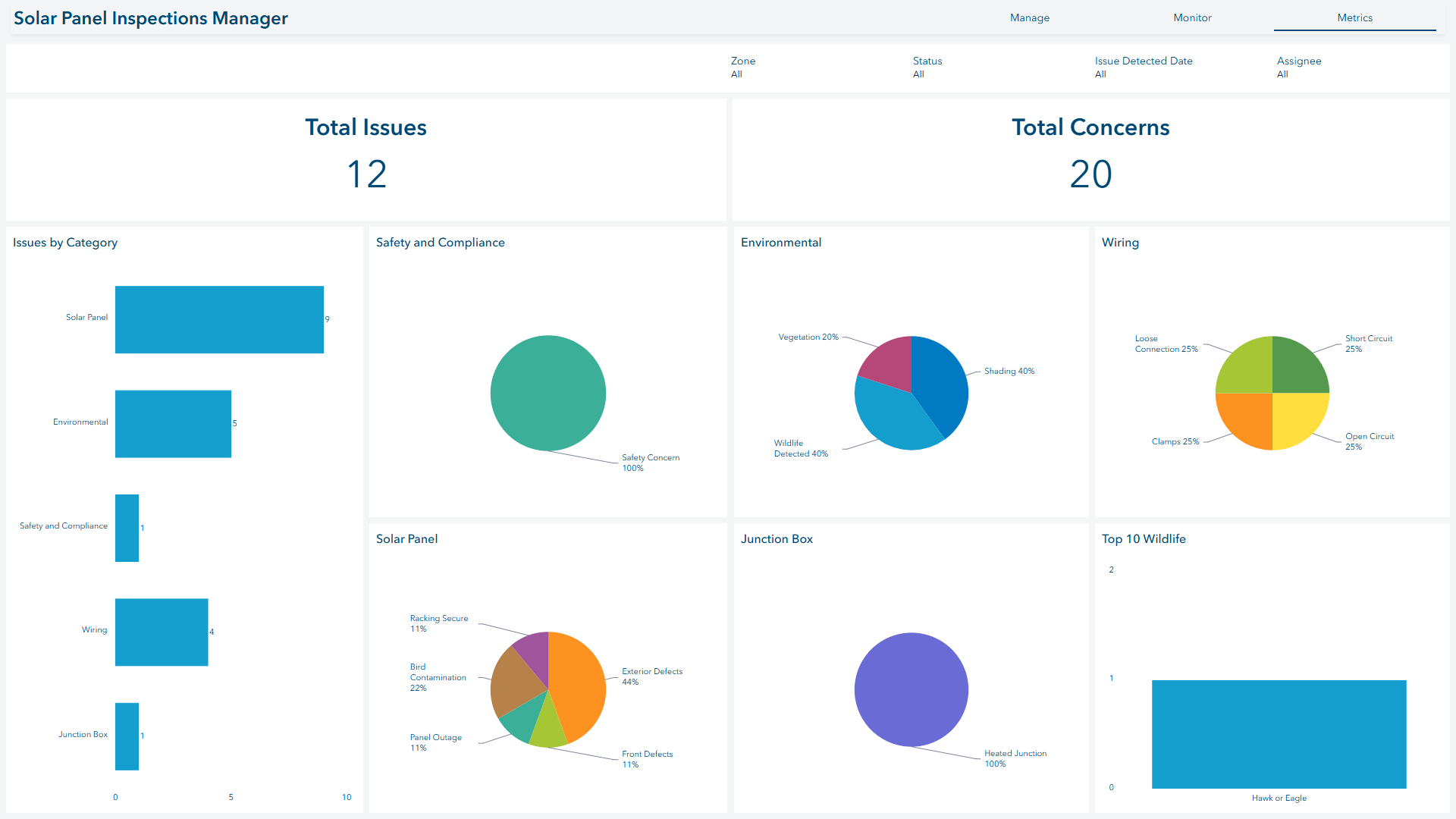Click the Heated Junction 100% label

click(1015, 758)
